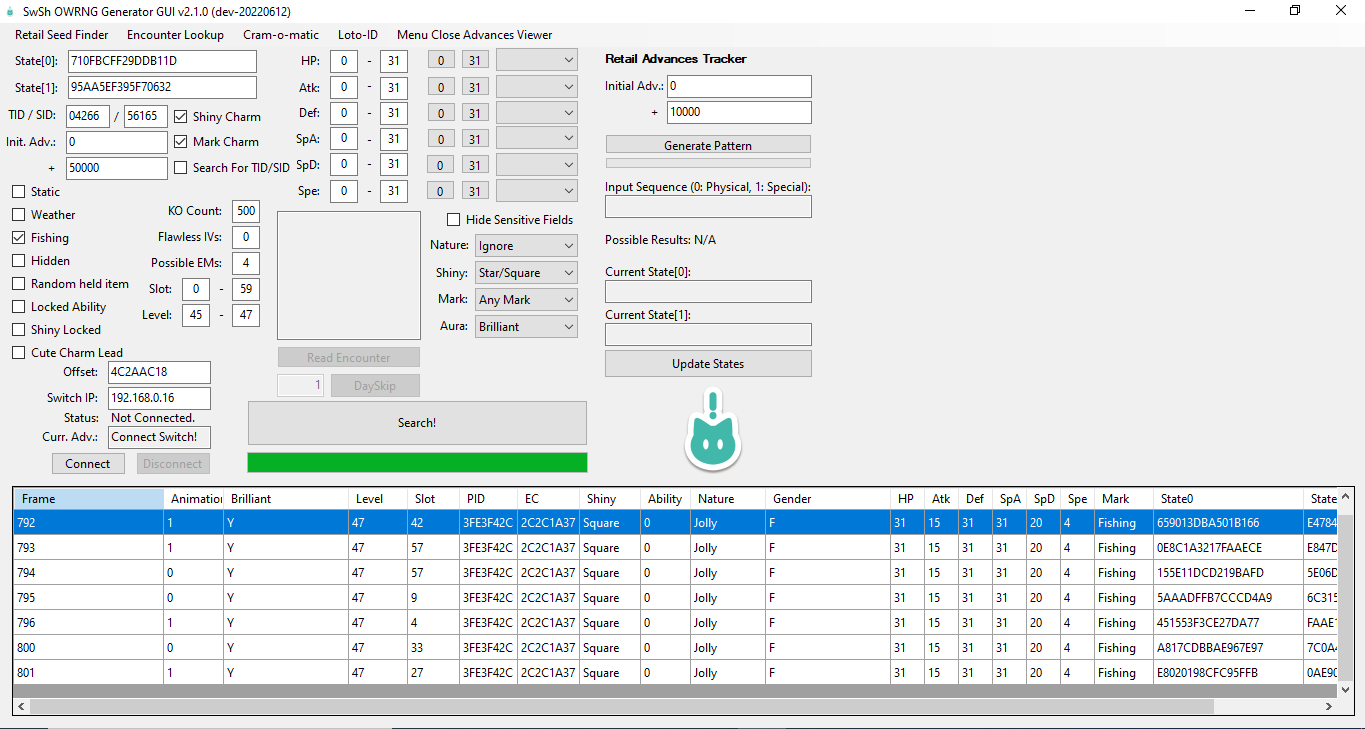Click the Offset 4C2AAC18 field
The width and height of the screenshot is (1365, 729).
click(x=159, y=372)
